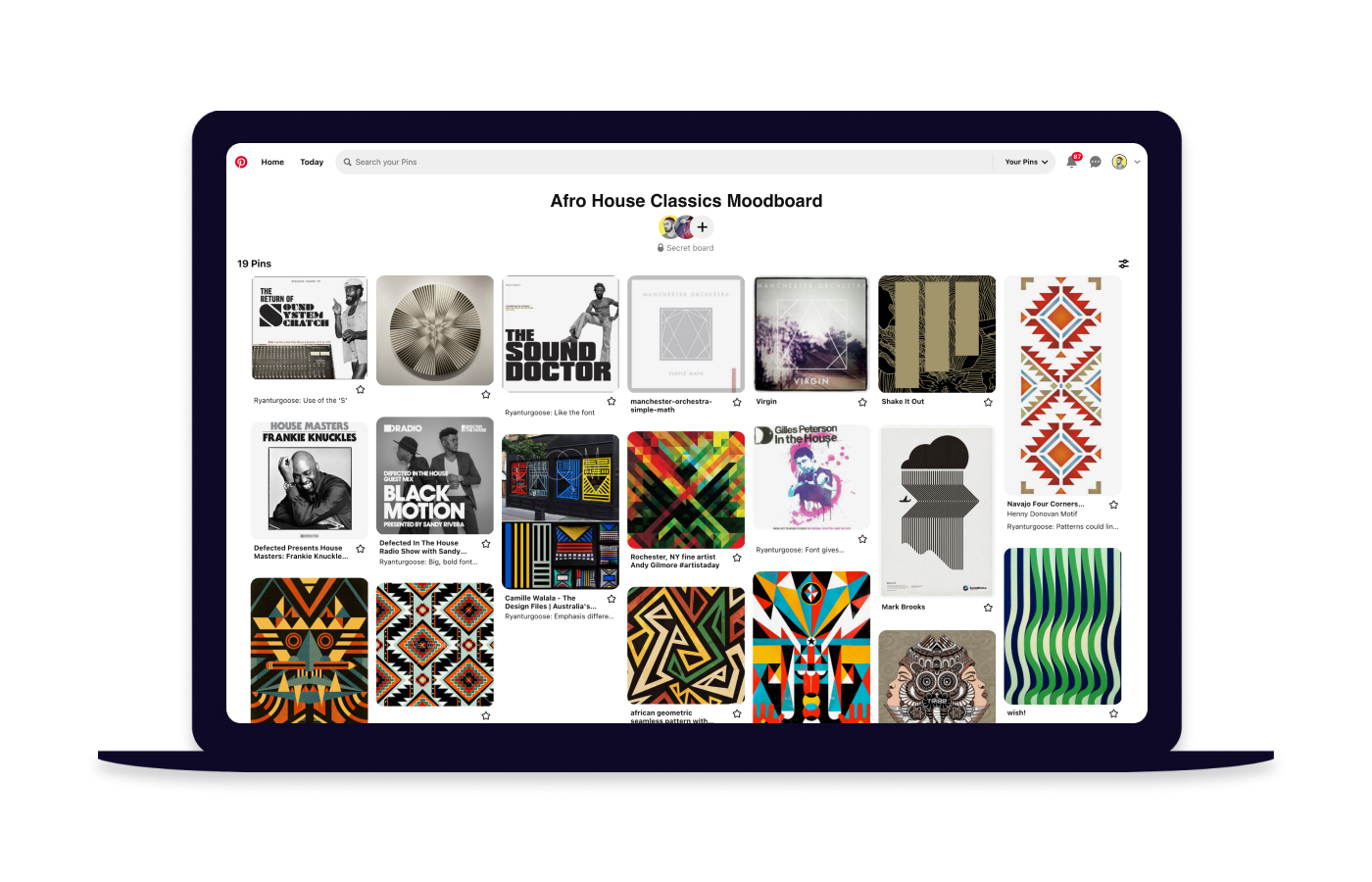Toggle the star on Virgin pin
The image size is (1372, 882).
(x=862, y=402)
